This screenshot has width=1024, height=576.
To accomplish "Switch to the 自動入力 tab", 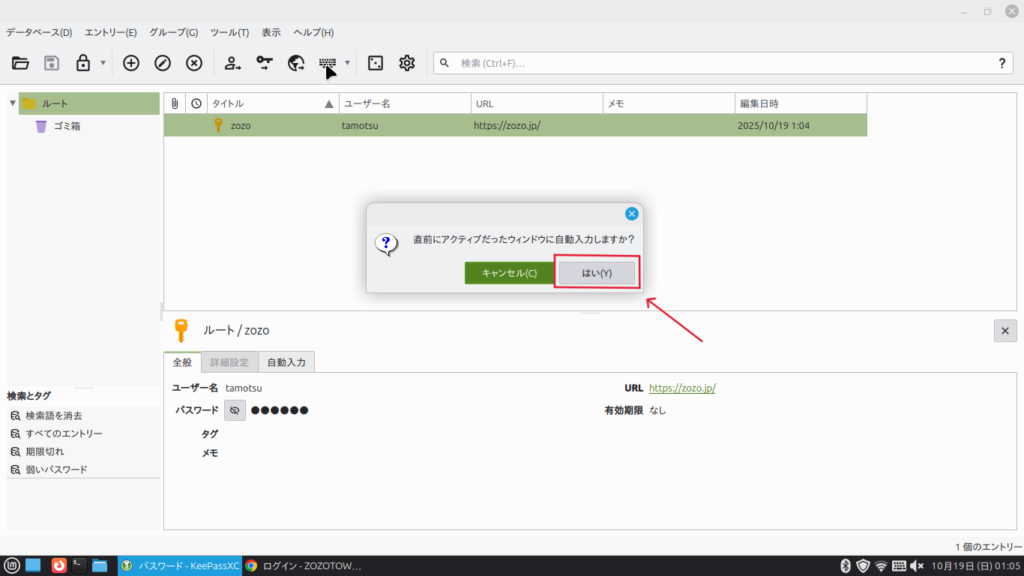I will coord(287,362).
